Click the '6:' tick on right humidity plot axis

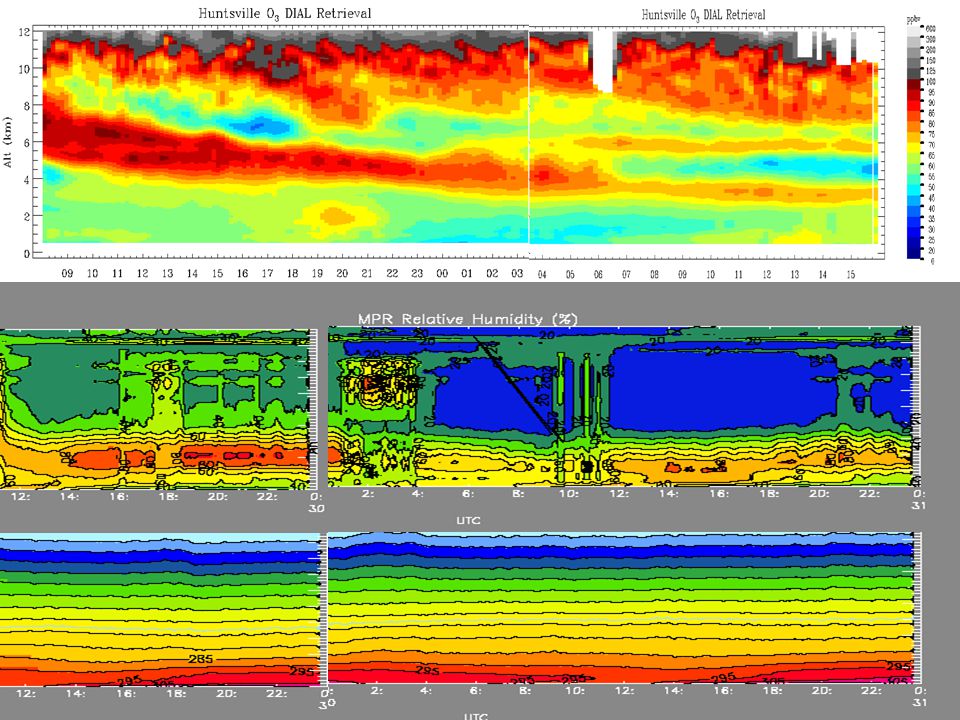tap(468, 493)
